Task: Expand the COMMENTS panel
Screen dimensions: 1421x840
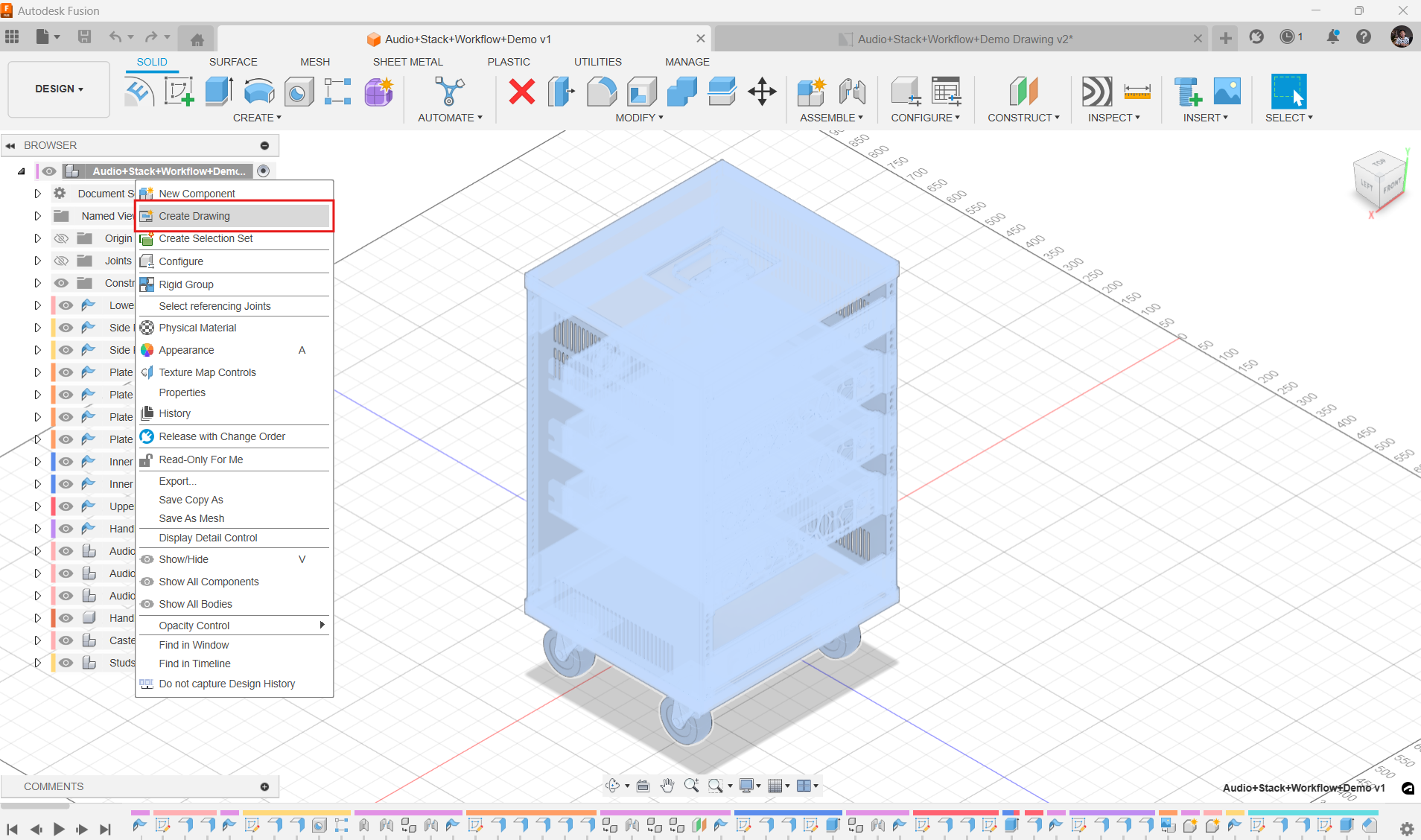Action: point(264,786)
